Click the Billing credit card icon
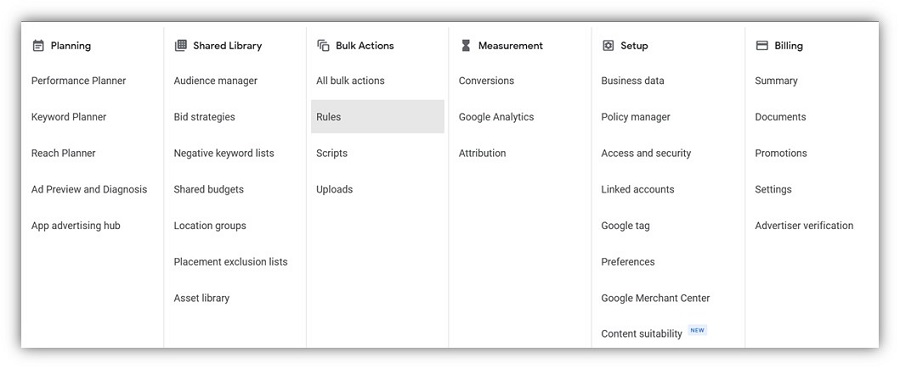 pos(762,45)
